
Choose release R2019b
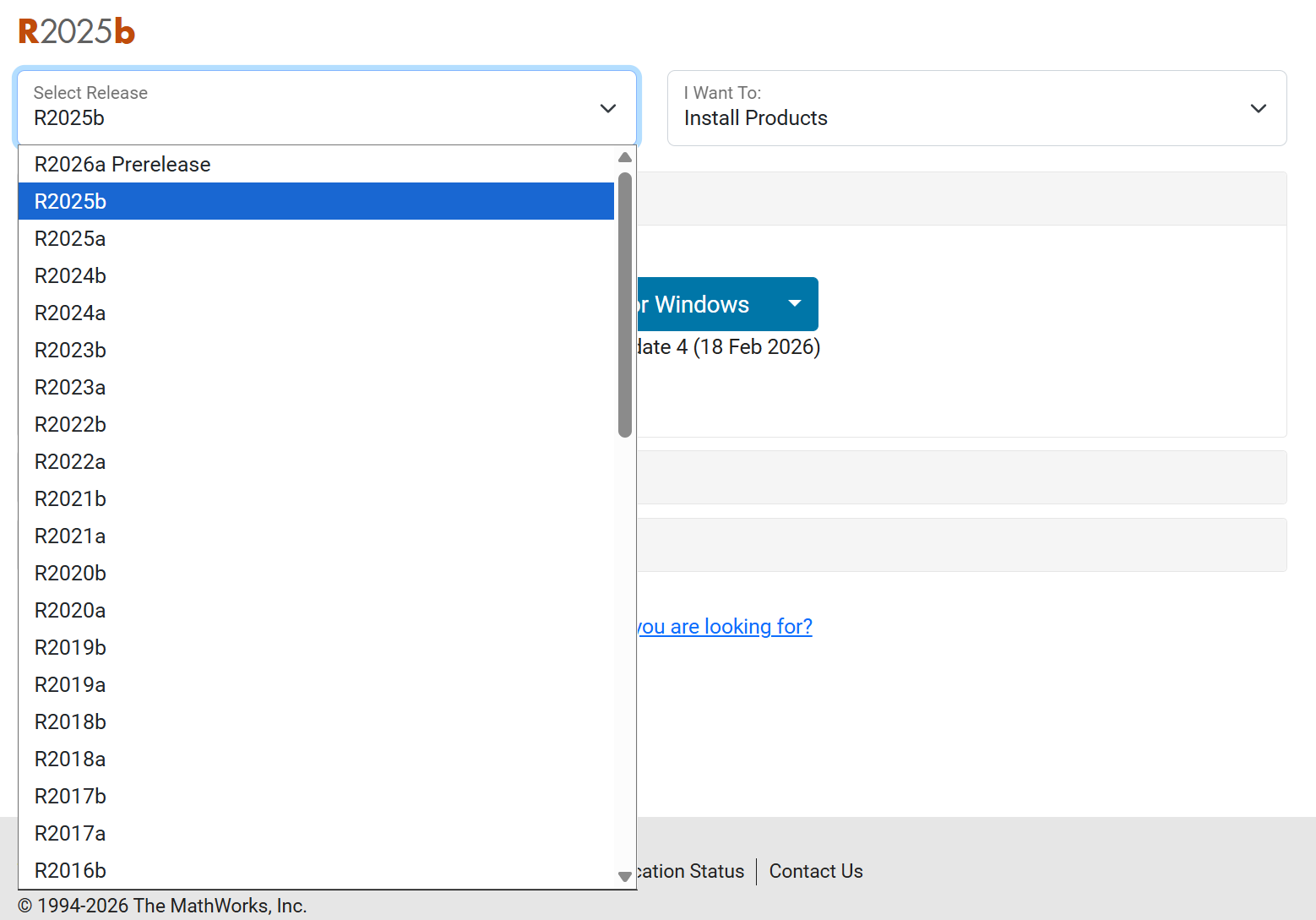pyautogui.click(x=317, y=647)
